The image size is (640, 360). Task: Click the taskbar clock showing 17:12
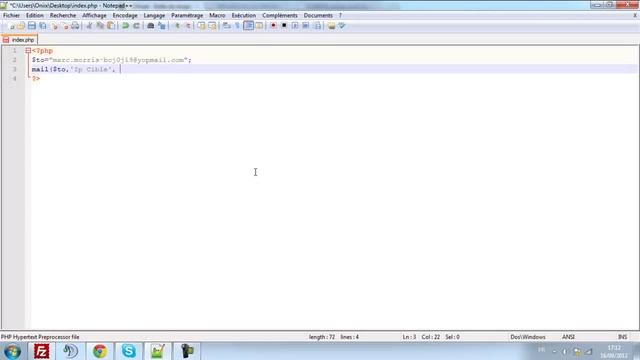614,351
